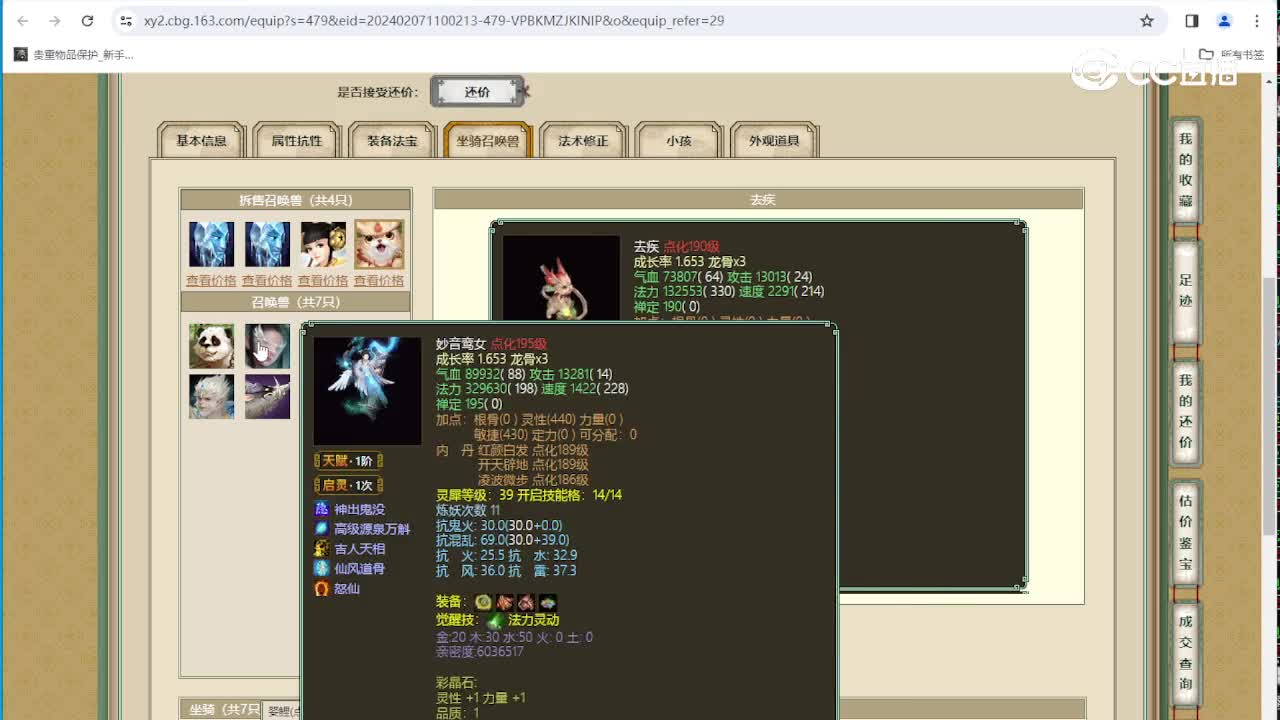Image resolution: width=1280 pixels, height=720 pixels.
Task: Open the Chrome profile menu
Action: 1224,20
